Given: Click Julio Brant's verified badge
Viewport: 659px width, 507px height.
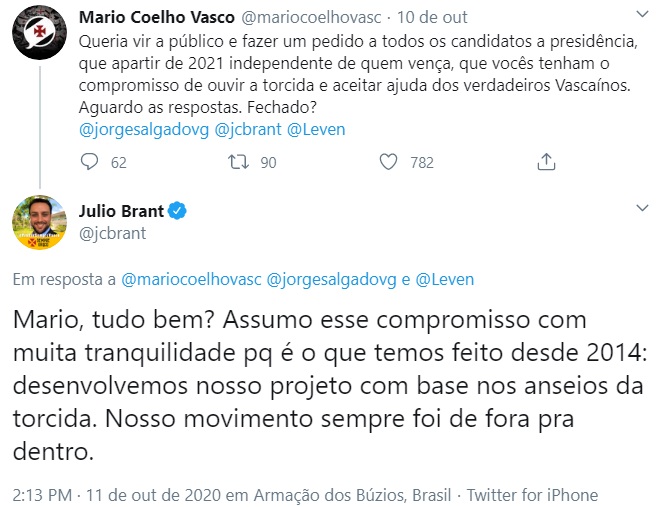Looking at the screenshot, I should point(179,211).
